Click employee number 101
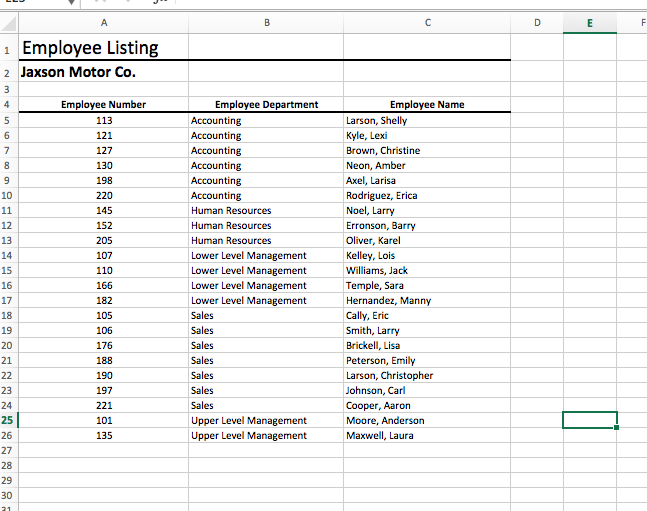The height and width of the screenshot is (511, 647). point(104,420)
